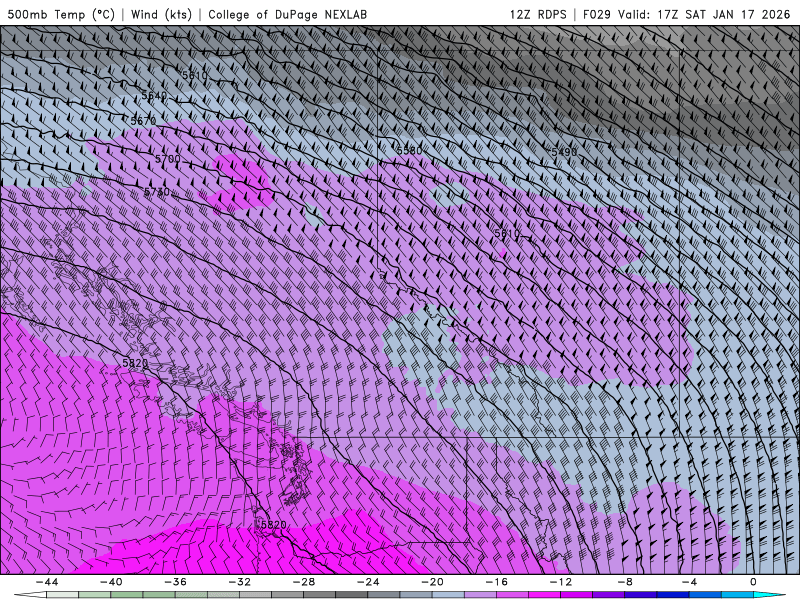Click the -16 color bar value
Image resolution: width=800 pixels, height=600 pixels.
pyautogui.click(x=496, y=582)
